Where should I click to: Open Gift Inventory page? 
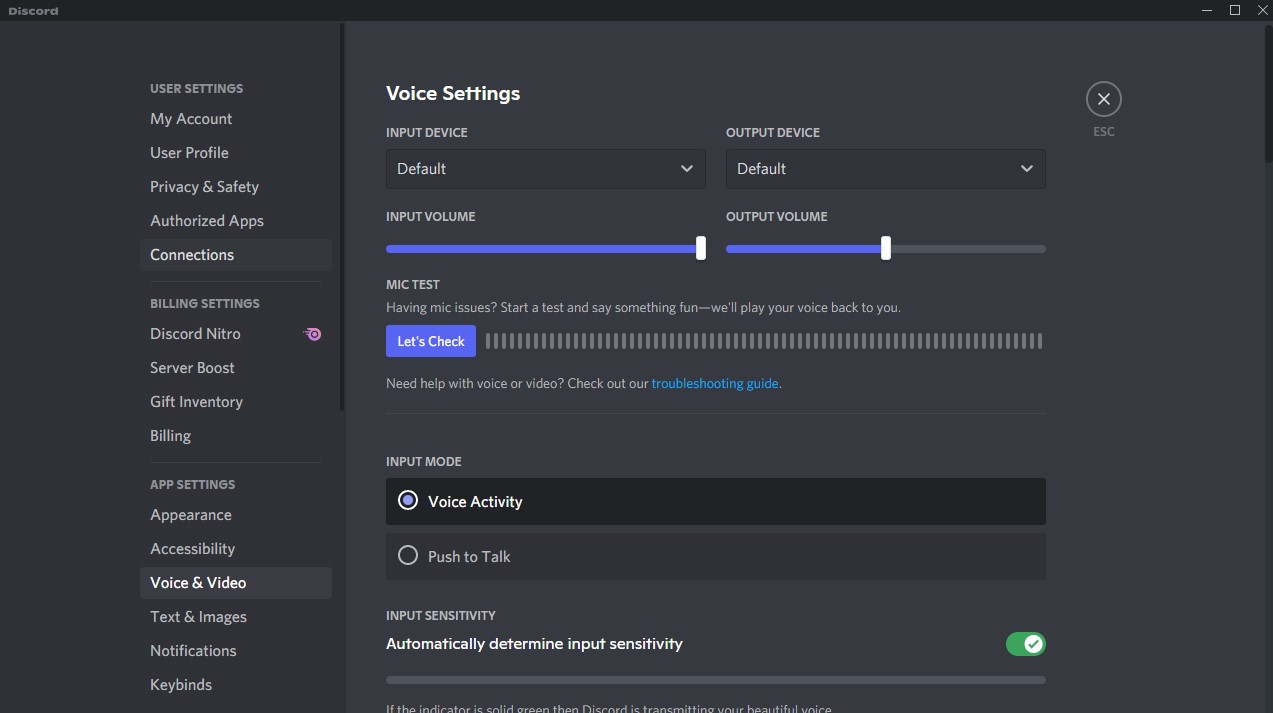[x=236, y=402]
